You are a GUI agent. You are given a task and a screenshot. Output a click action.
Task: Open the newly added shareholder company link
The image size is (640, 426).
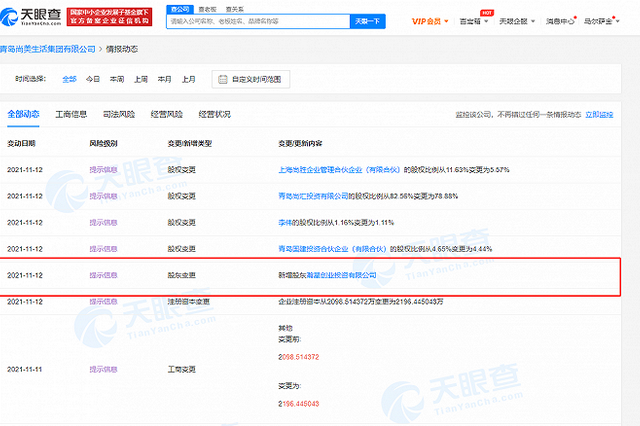[x=341, y=275]
